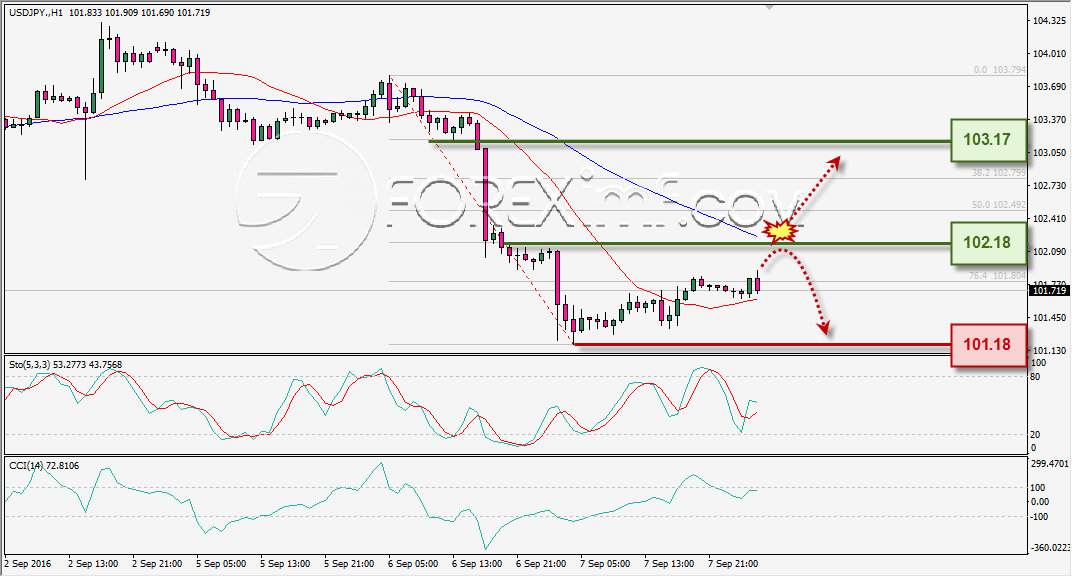Click the 7 Sep 13:00 time label
The image size is (1072, 577).
coord(669,564)
